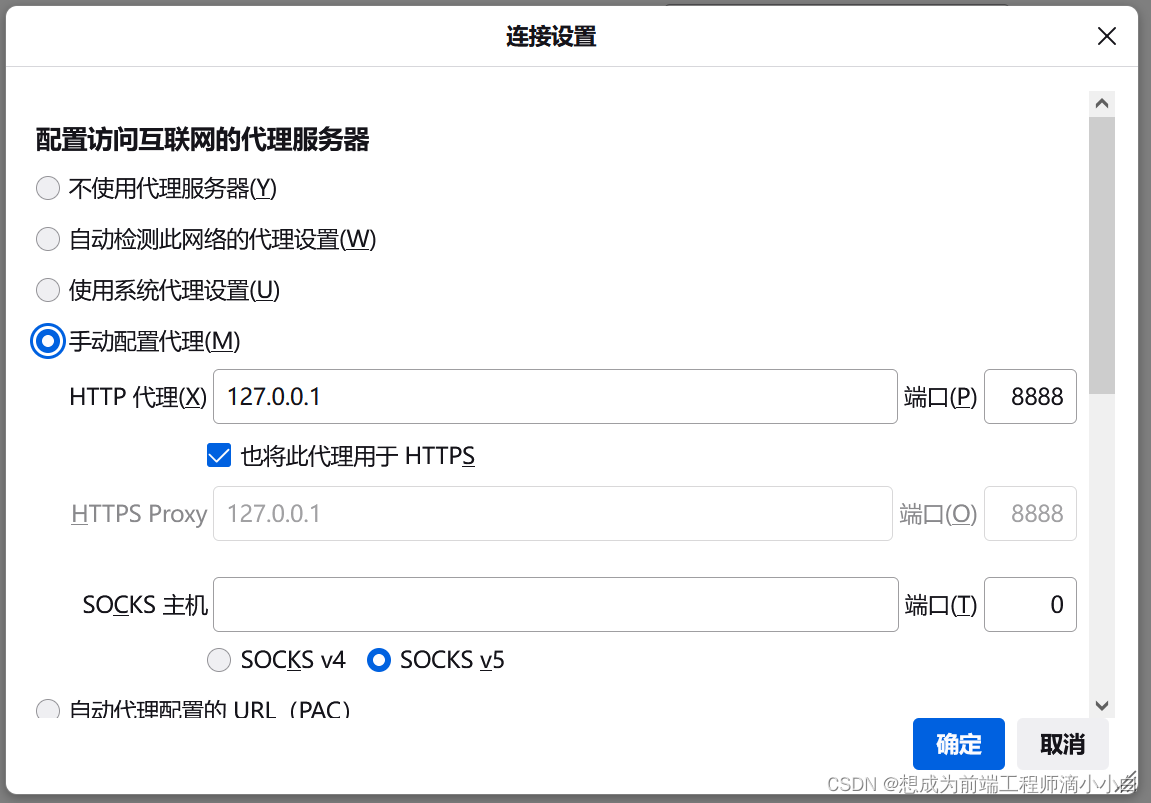The width and height of the screenshot is (1151, 803).
Task: Click the scrollbar down arrow
Action: tap(1102, 705)
